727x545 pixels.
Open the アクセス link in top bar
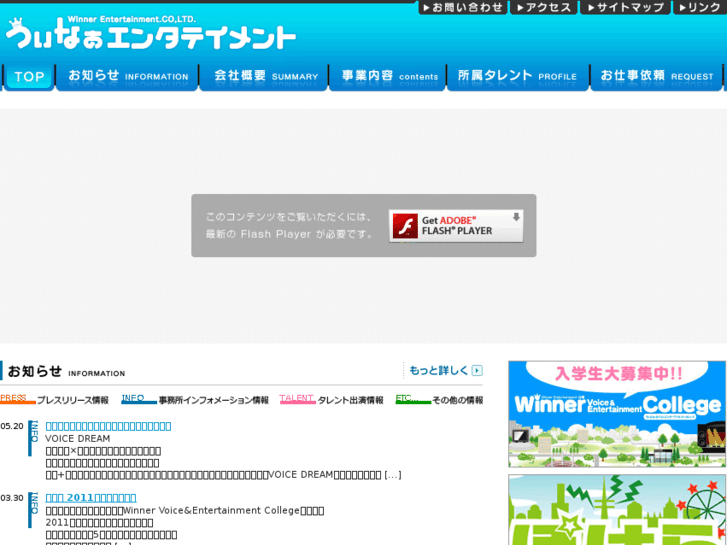(x=543, y=7)
